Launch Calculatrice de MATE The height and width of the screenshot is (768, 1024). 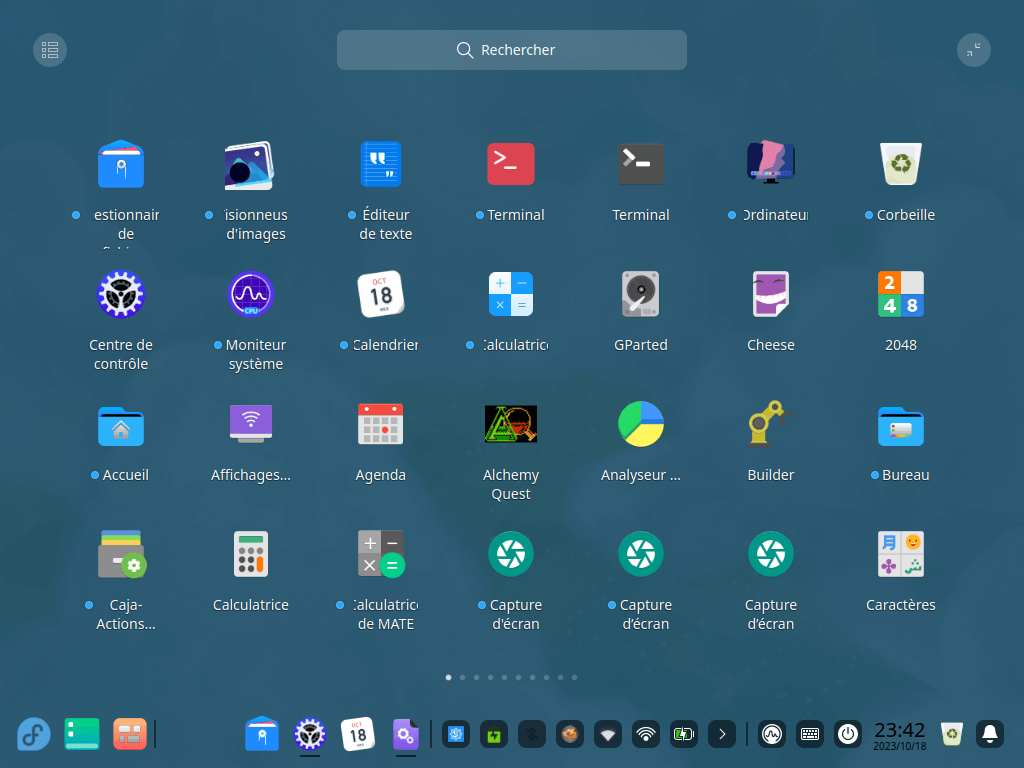(381, 554)
